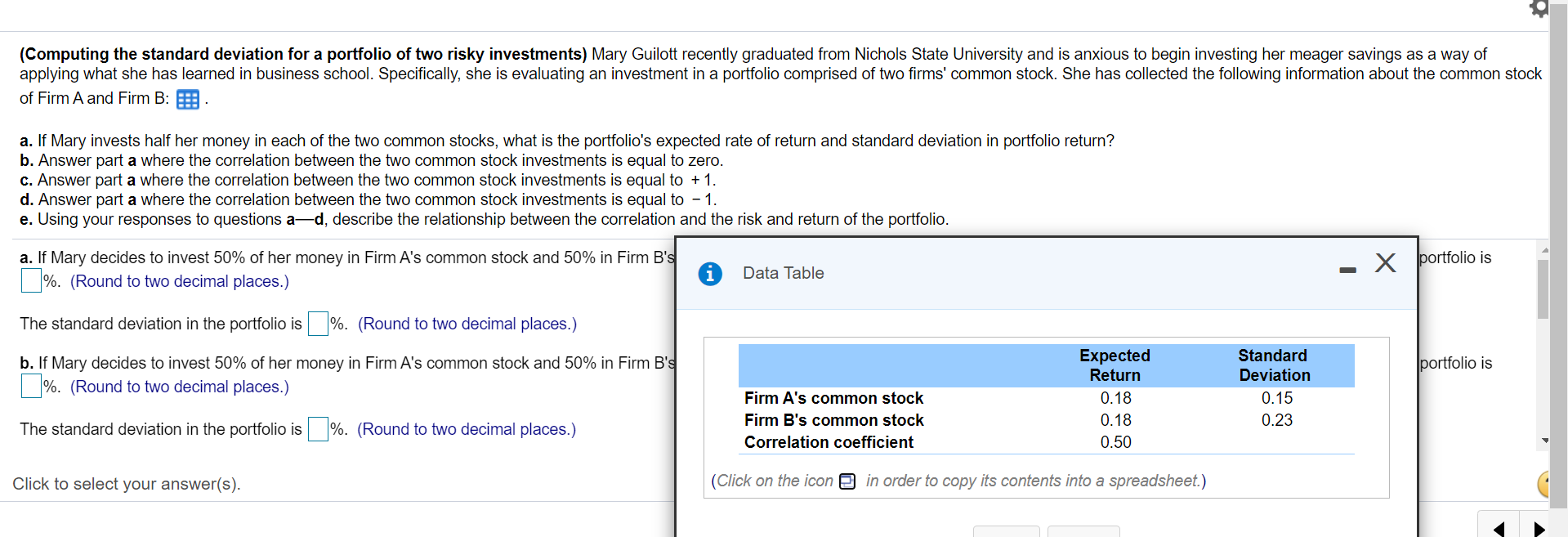The image size is (1568, 537).
Task: Open the data table grid icon after Firm B
Action: (188, 100)
